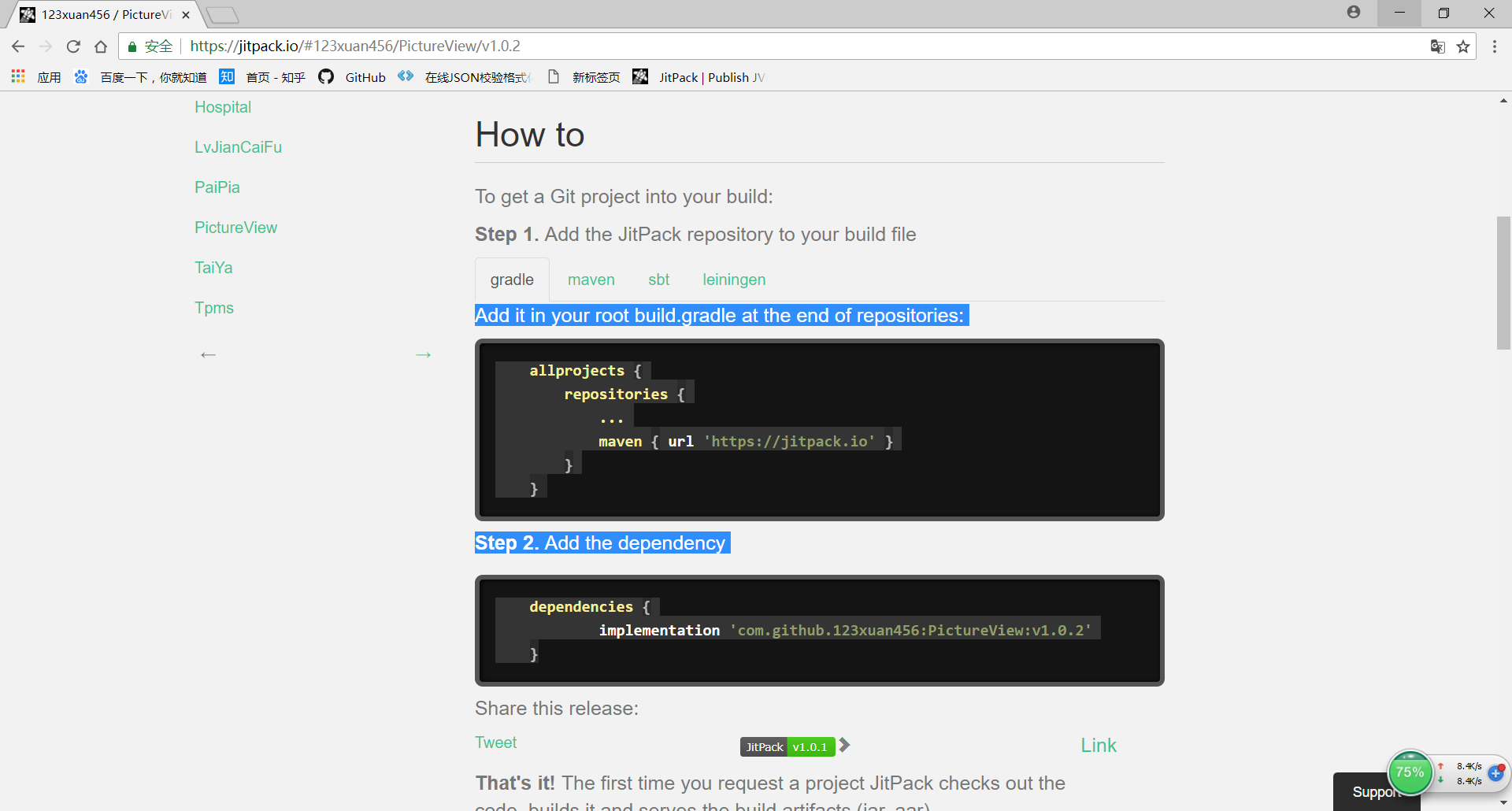Select the gradle tab

coord(512,280)
